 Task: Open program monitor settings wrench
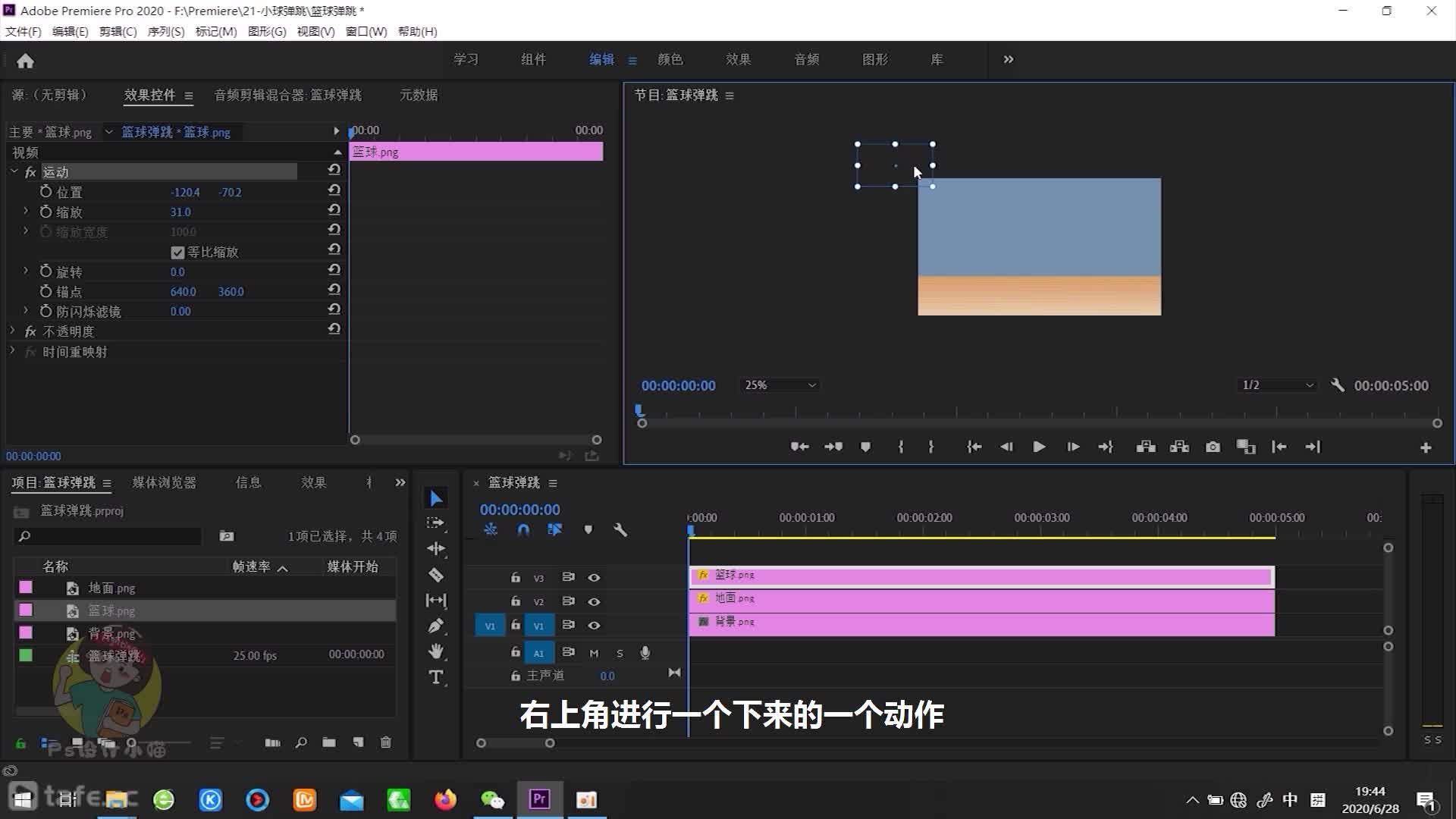pos(1338,385)
